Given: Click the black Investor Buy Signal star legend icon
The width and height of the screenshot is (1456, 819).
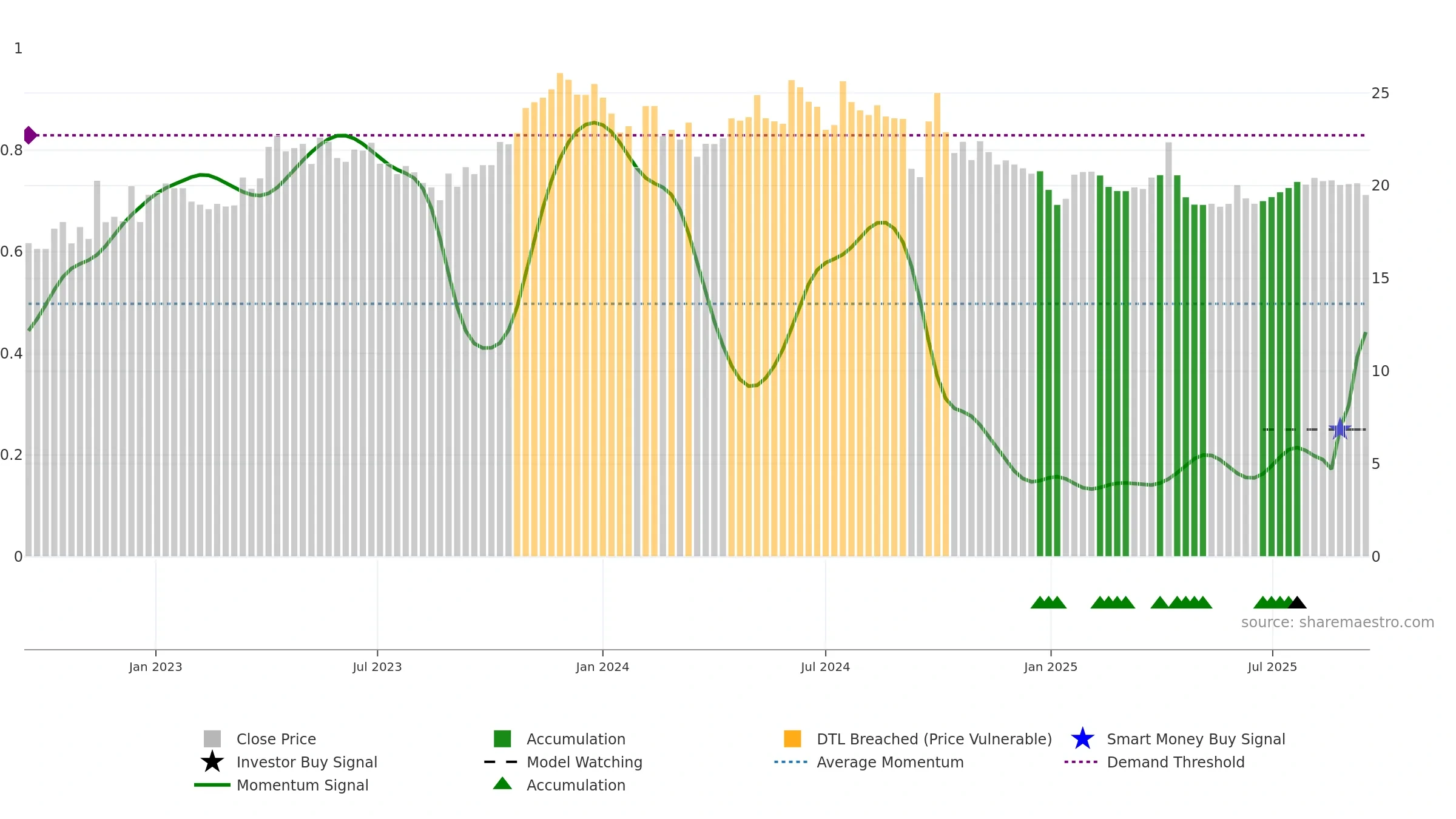Looking at the screenshot, I should (212, 762).
